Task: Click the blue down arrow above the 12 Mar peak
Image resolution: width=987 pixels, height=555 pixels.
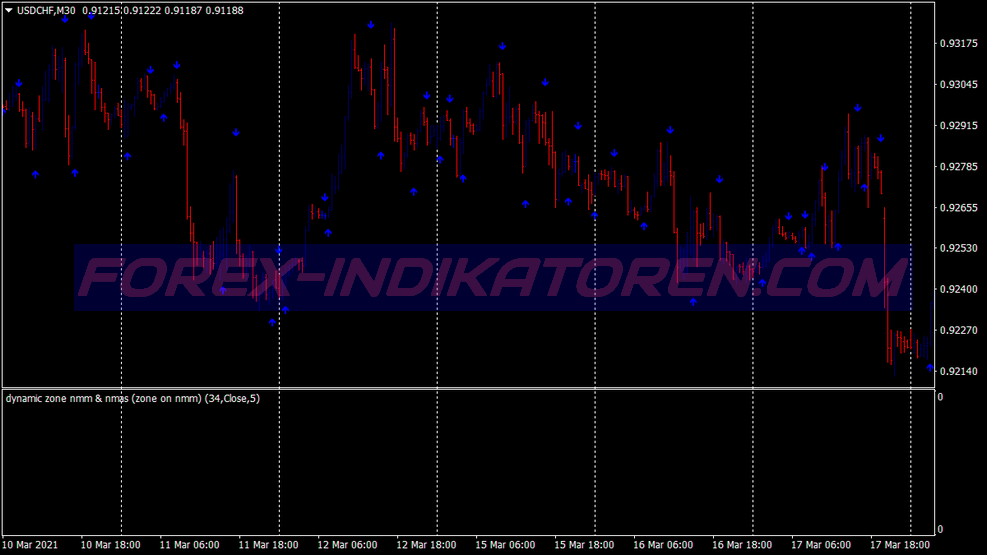Action: [371, 25]
